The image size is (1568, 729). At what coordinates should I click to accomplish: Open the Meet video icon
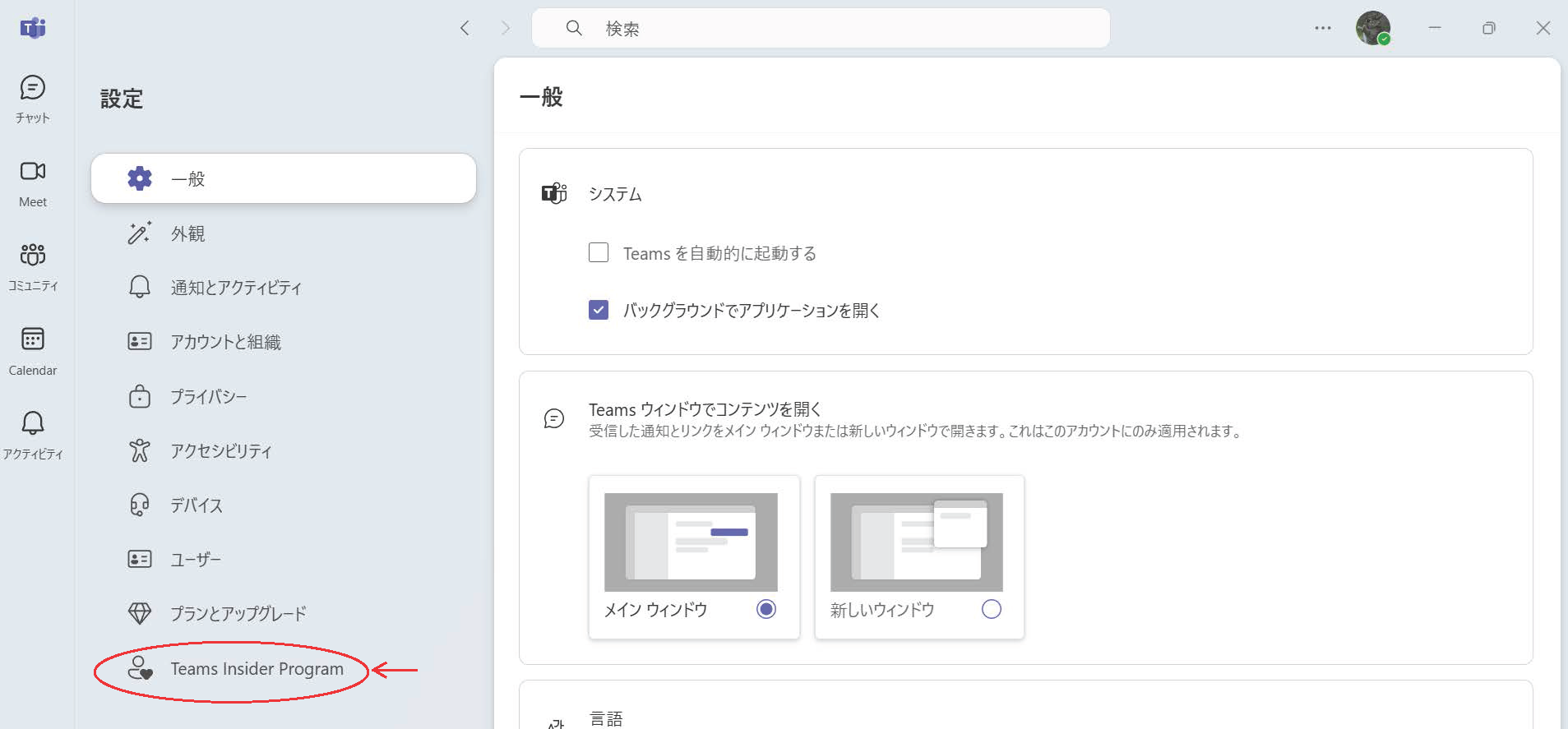[x=33, y=182]
